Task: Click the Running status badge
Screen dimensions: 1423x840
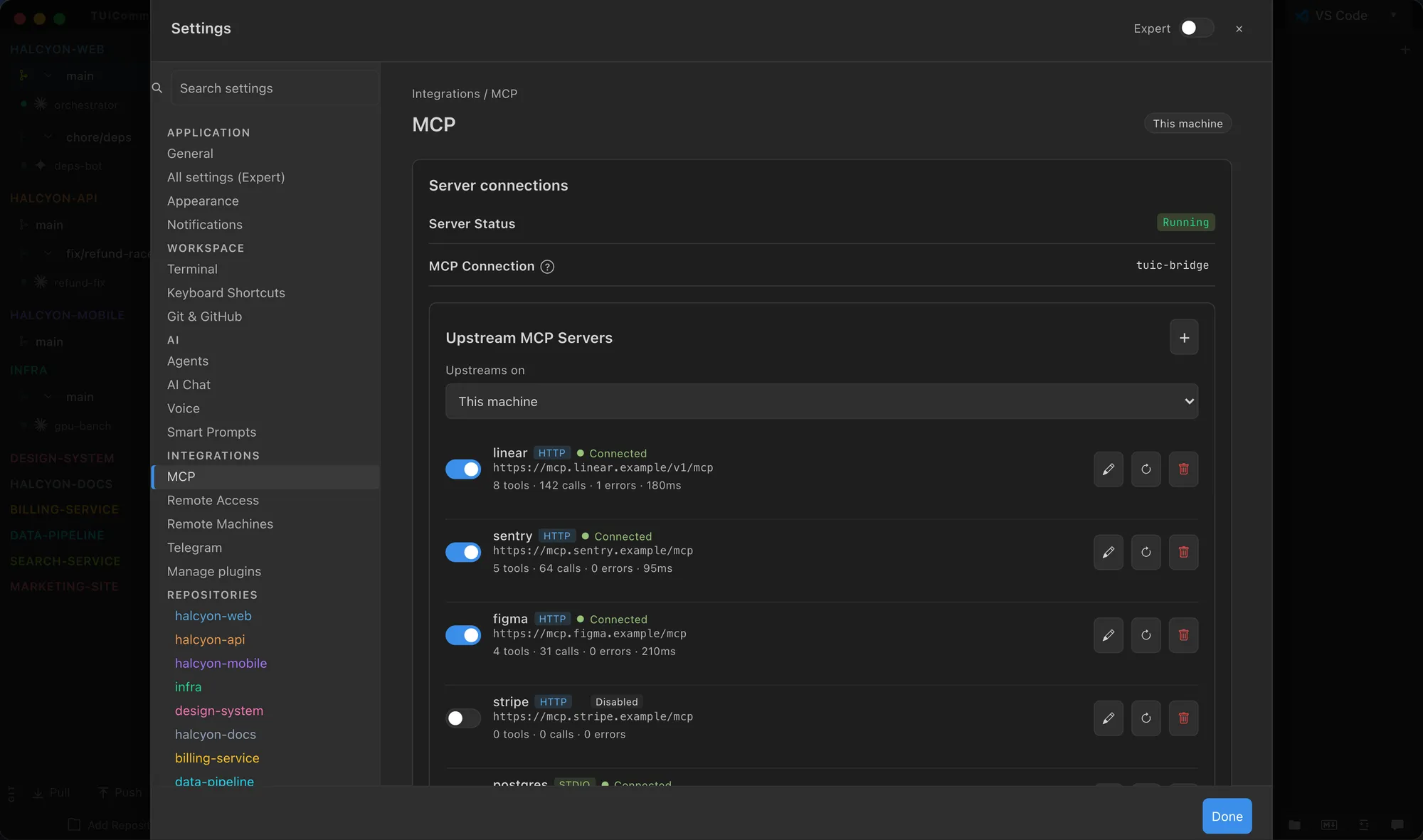Action: click(x=1185, y=223)
